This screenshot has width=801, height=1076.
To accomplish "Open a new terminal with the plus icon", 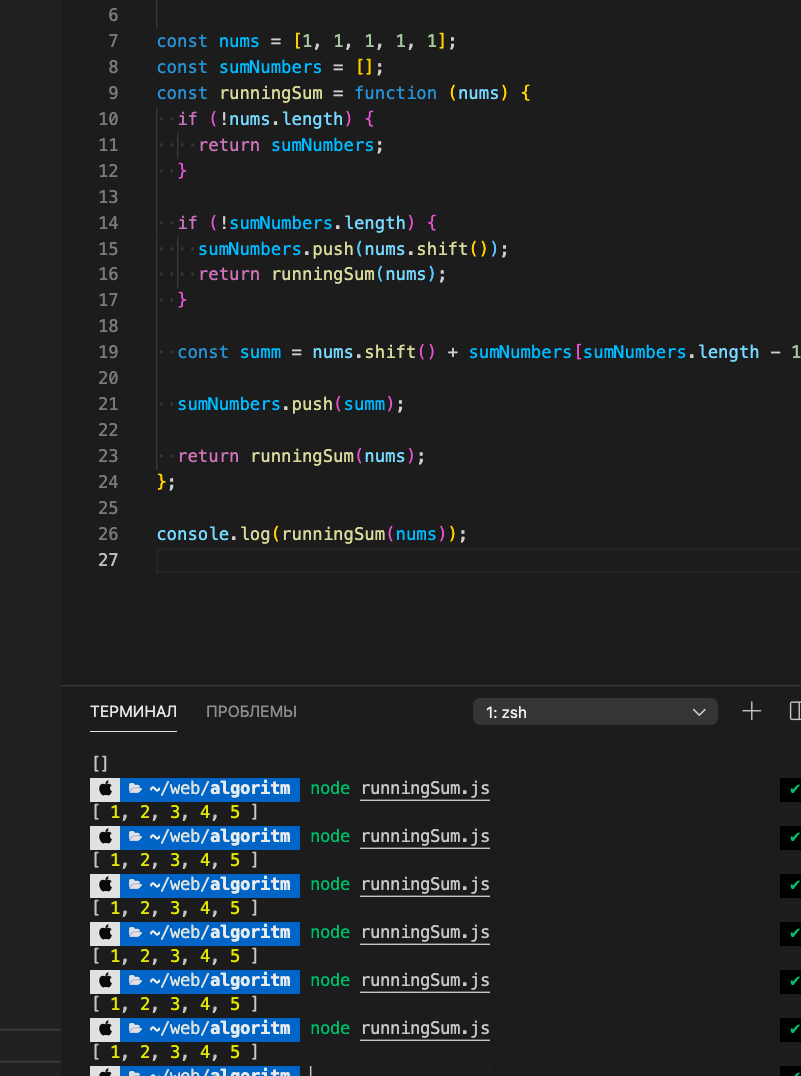I will tap(752, 712).
